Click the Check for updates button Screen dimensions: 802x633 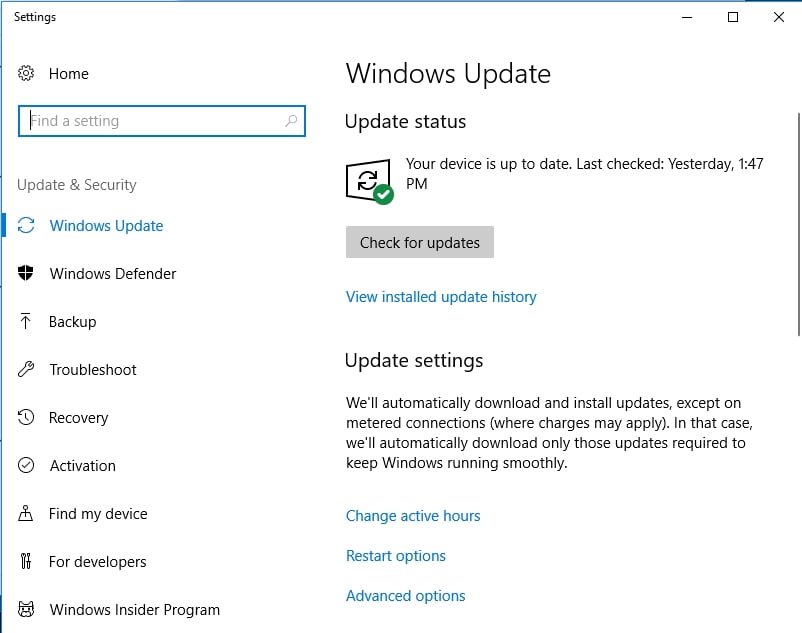pos(419,242)
